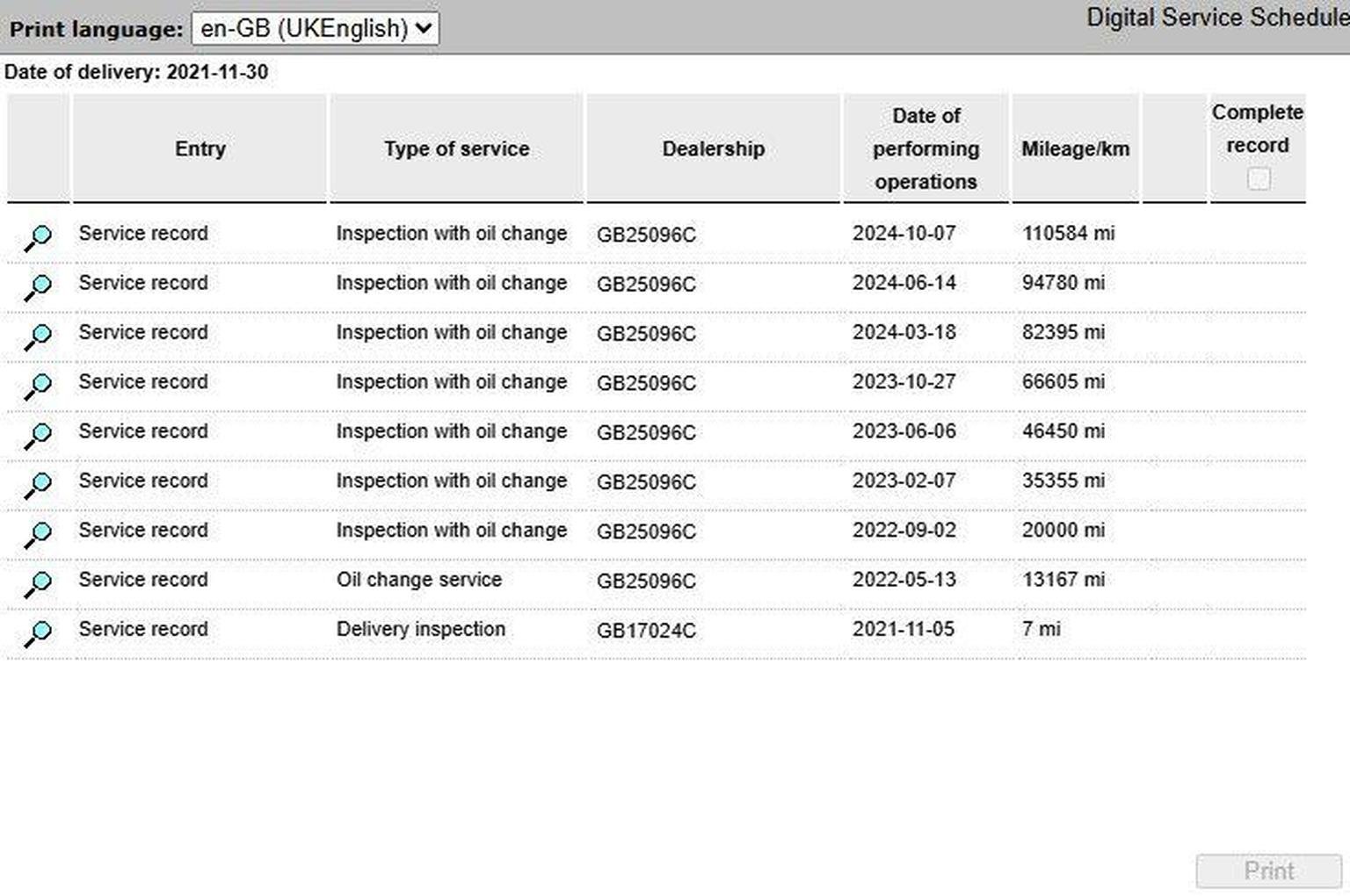Click the Type of service column header
This screenshot has height=896, width=1350.
tap(456, 148)
